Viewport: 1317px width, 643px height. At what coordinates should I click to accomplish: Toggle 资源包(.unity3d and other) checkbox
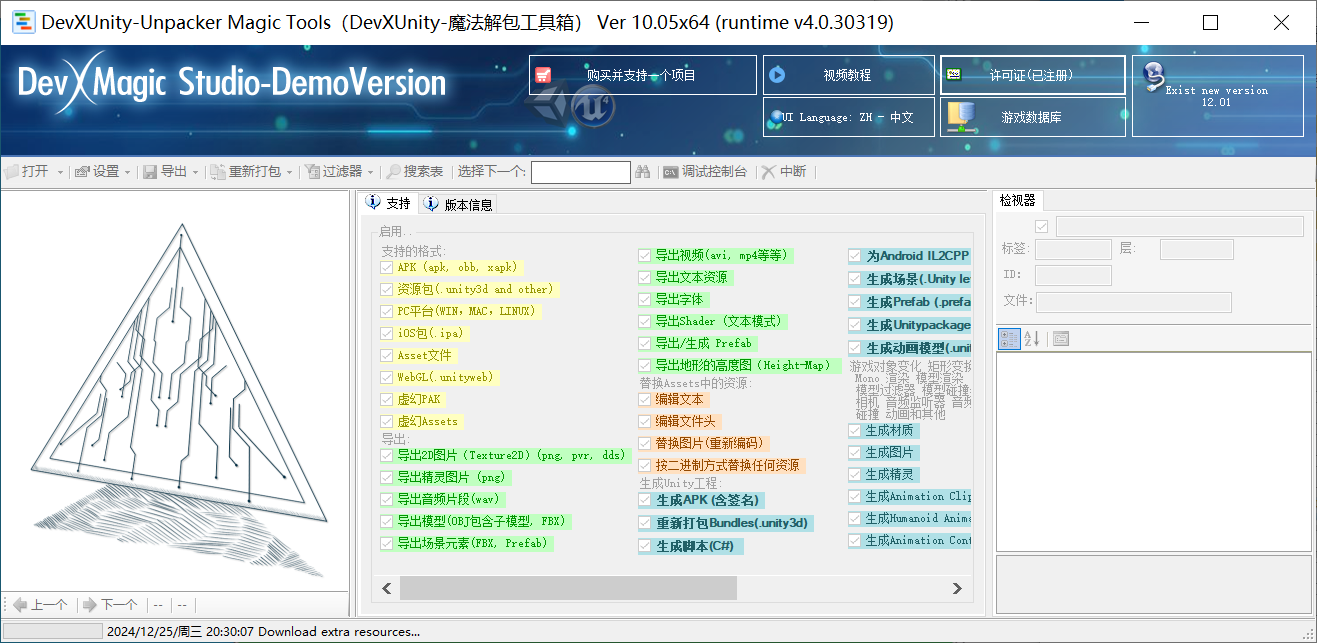tap(387, 289)
